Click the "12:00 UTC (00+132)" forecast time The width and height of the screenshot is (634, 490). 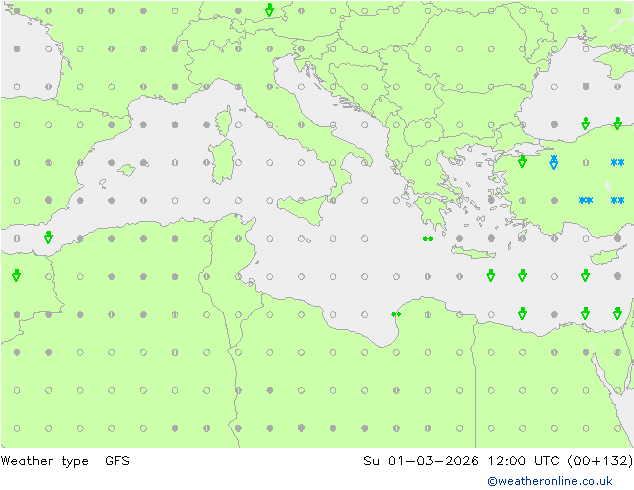560,460
